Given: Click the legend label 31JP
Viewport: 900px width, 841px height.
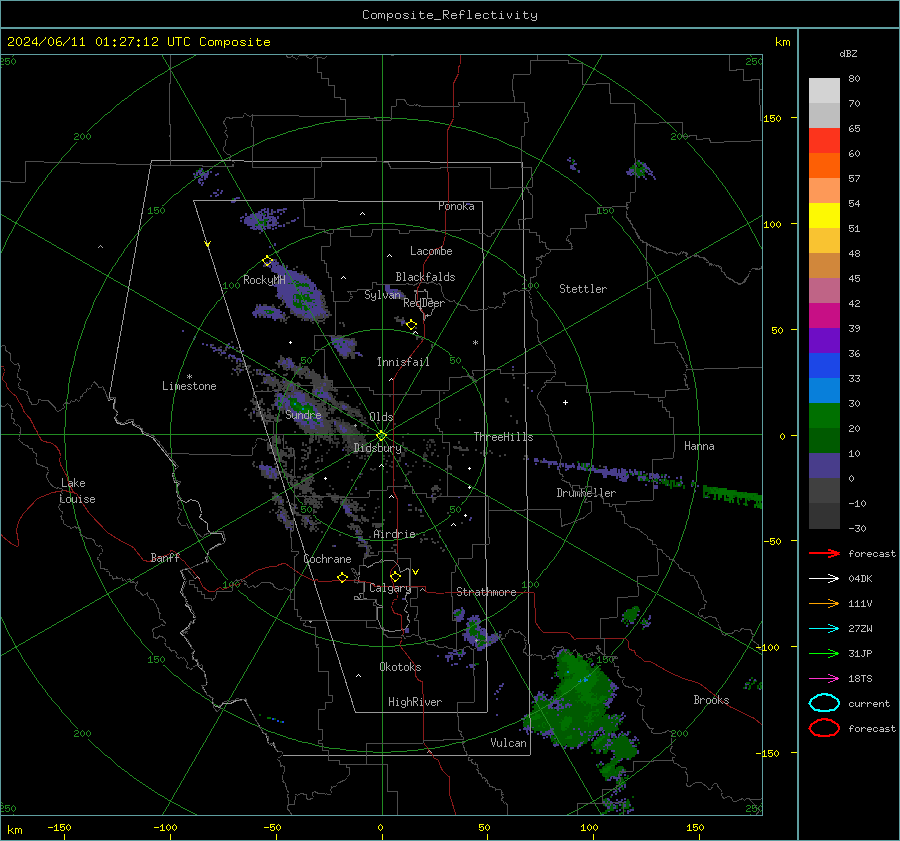Looking at the screenshot, I should tap(860, 653).
